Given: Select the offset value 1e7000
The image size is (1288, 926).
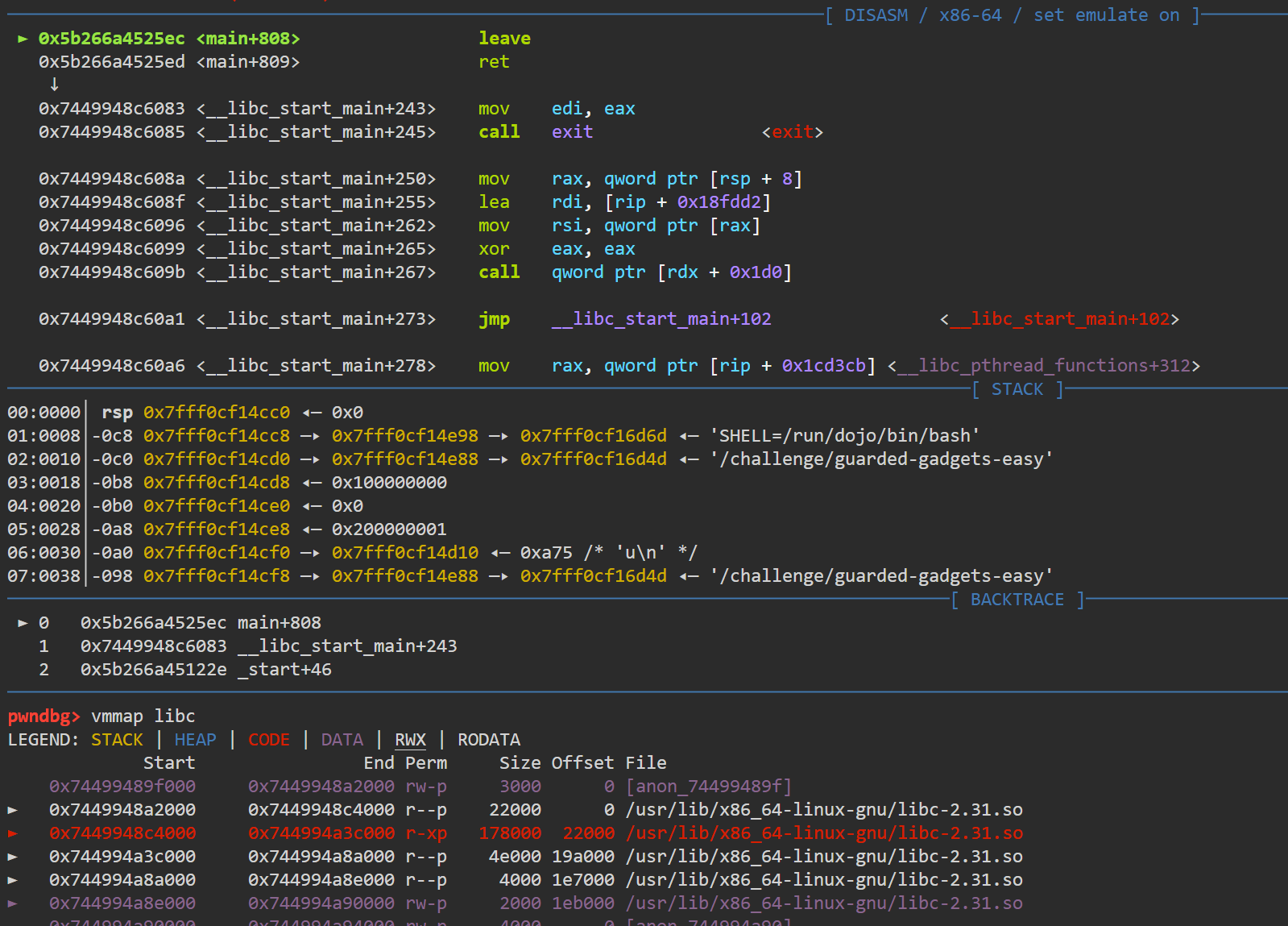Looking at the screenshot, I should tap(583, 880).
